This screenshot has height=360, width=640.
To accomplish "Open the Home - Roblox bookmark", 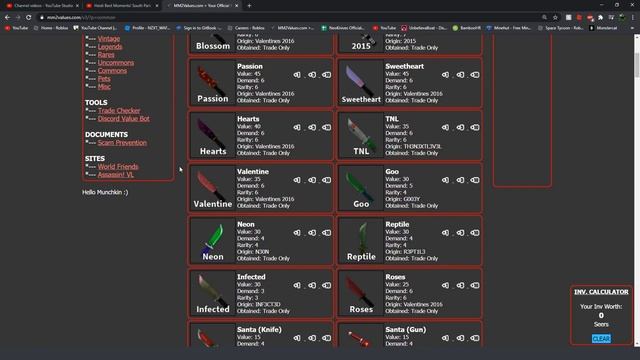I will click(51, 28).
